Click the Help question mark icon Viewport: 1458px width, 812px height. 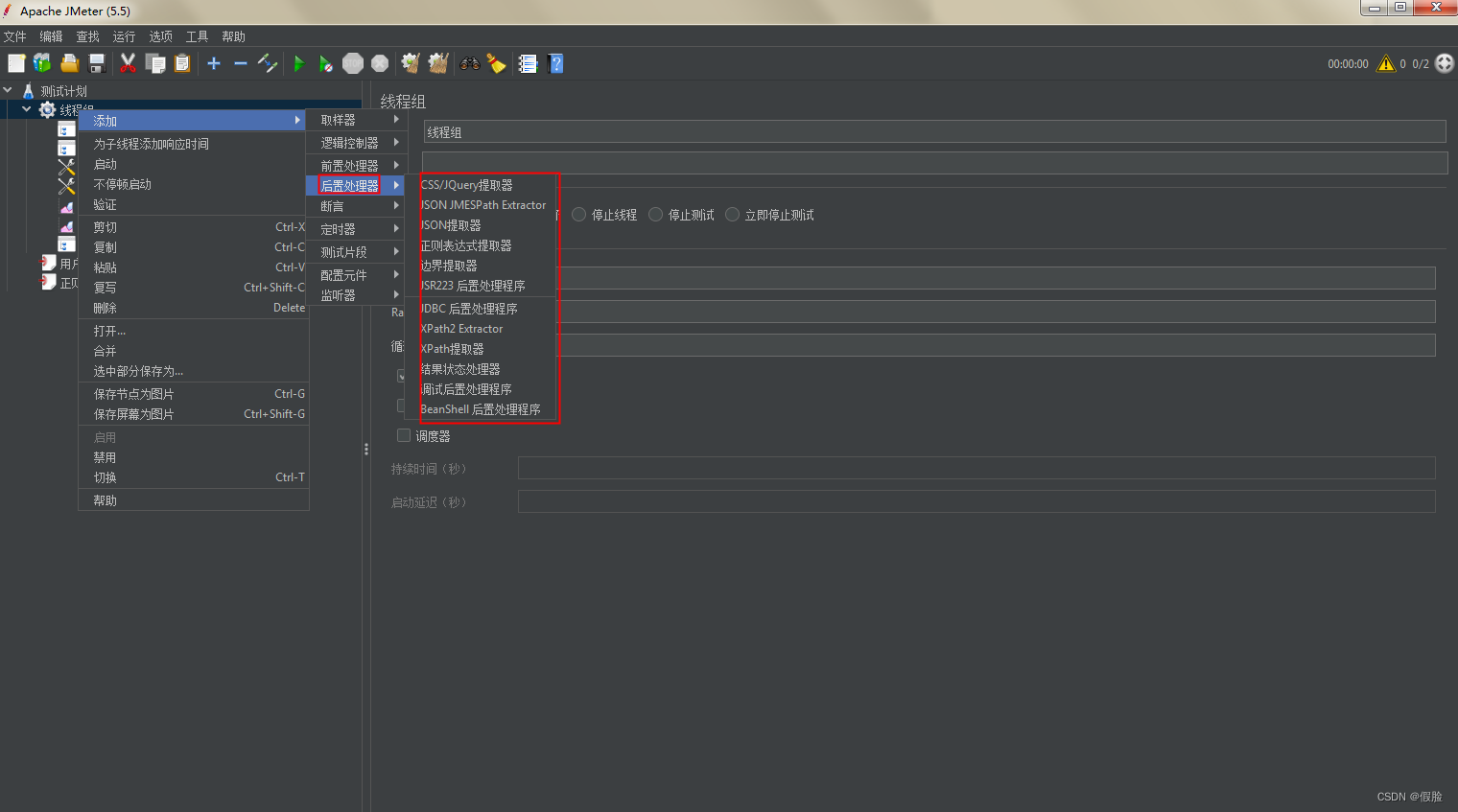click(x=555, y=63)
